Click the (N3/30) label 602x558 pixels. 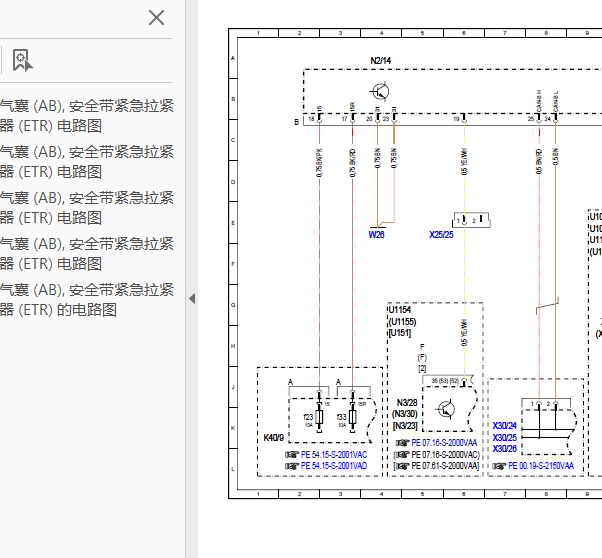[405, 414]
